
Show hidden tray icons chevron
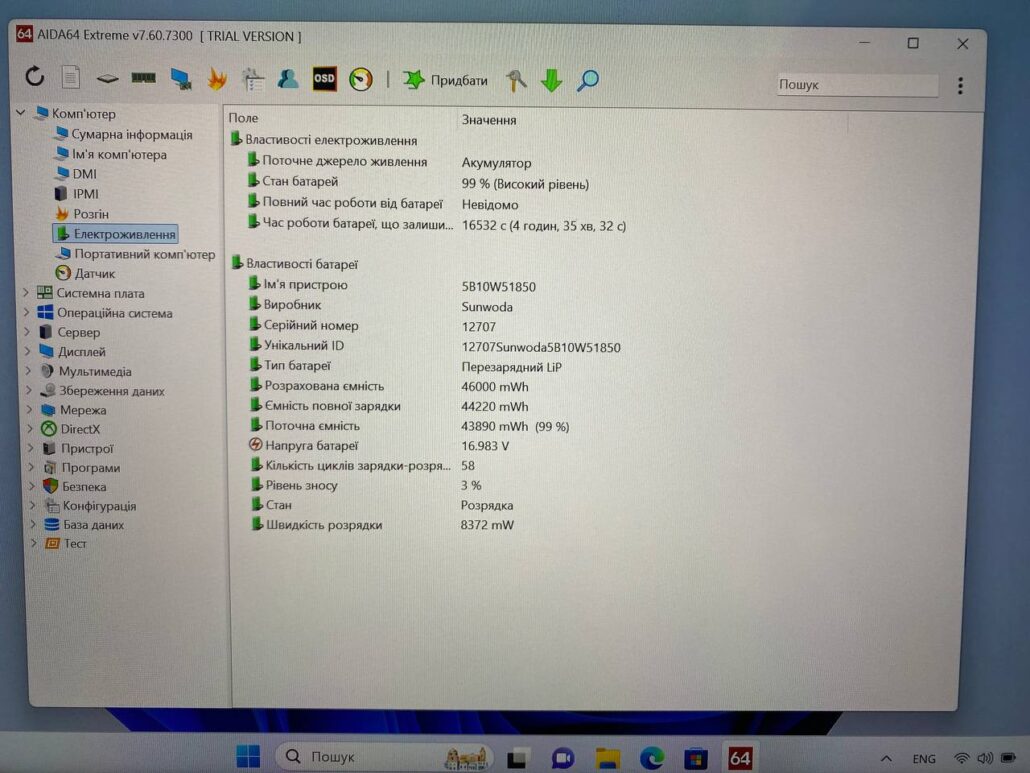[886, 759]
